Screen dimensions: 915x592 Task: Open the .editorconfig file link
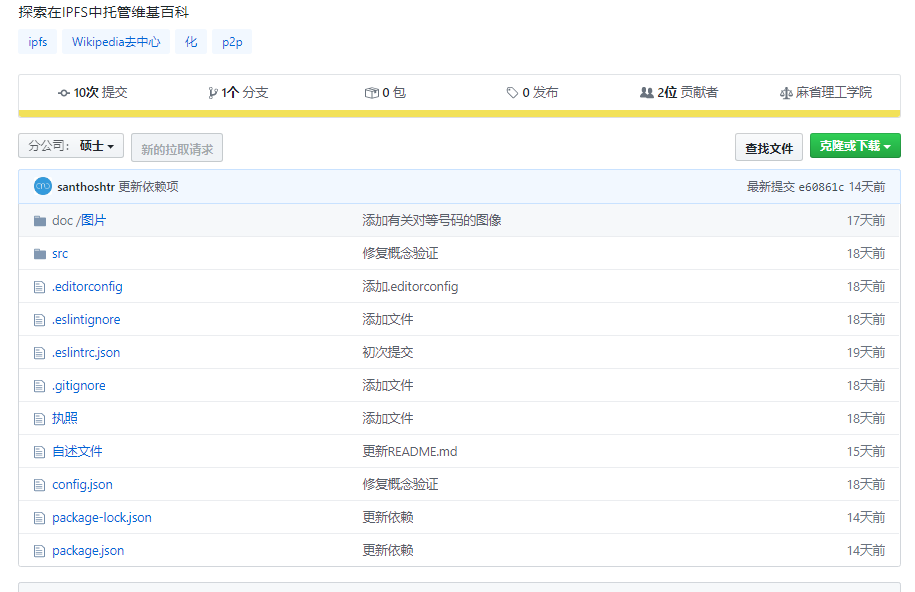(86, 286)
